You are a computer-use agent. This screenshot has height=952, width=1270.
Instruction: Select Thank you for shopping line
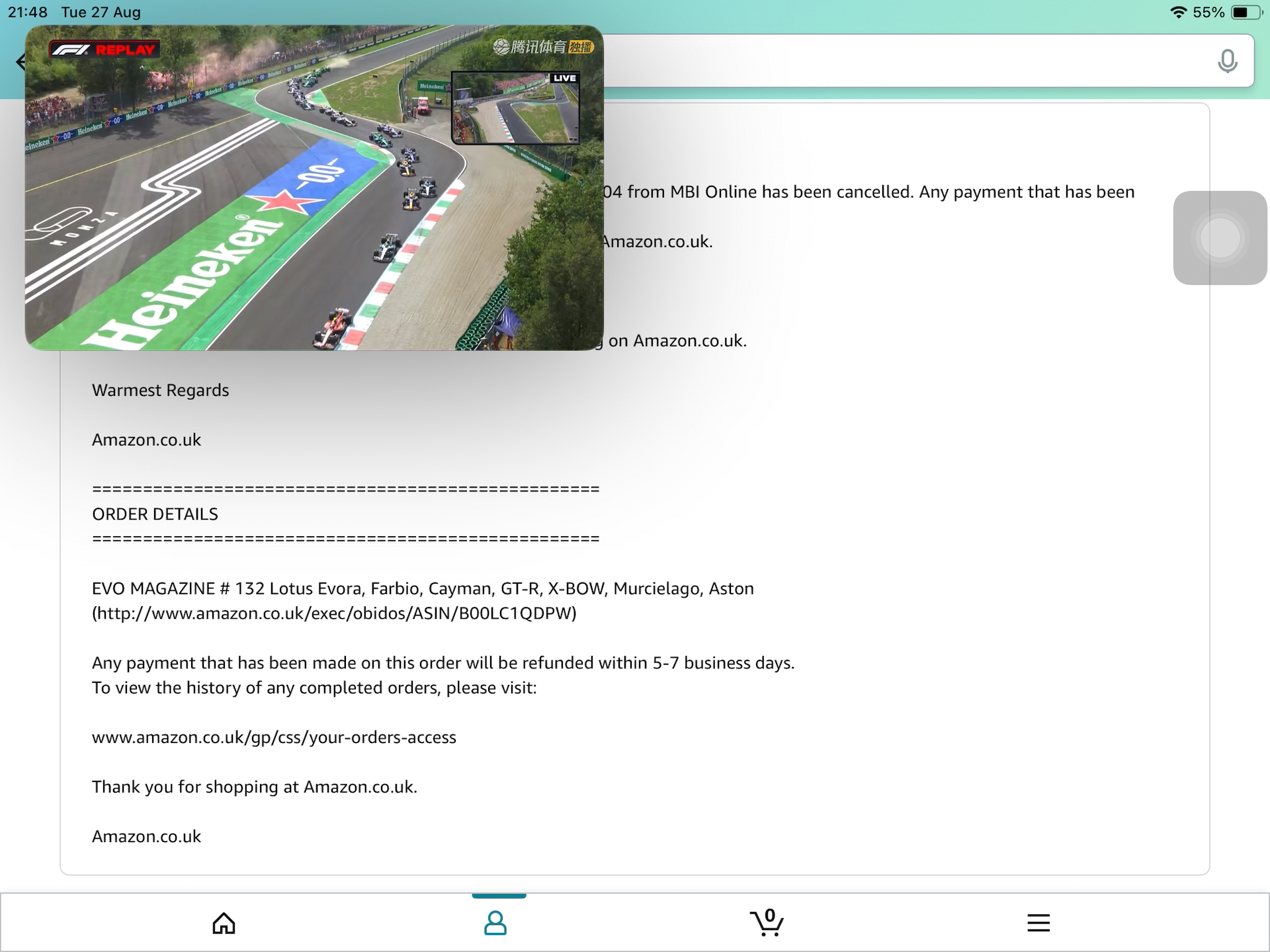[x=255, y=787]
